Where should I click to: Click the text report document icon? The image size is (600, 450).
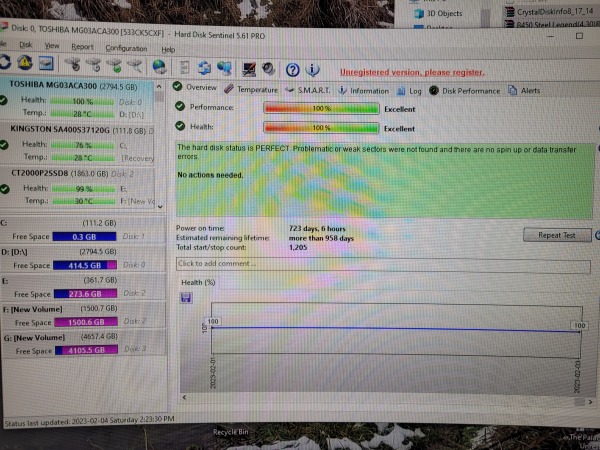(184, 68)
